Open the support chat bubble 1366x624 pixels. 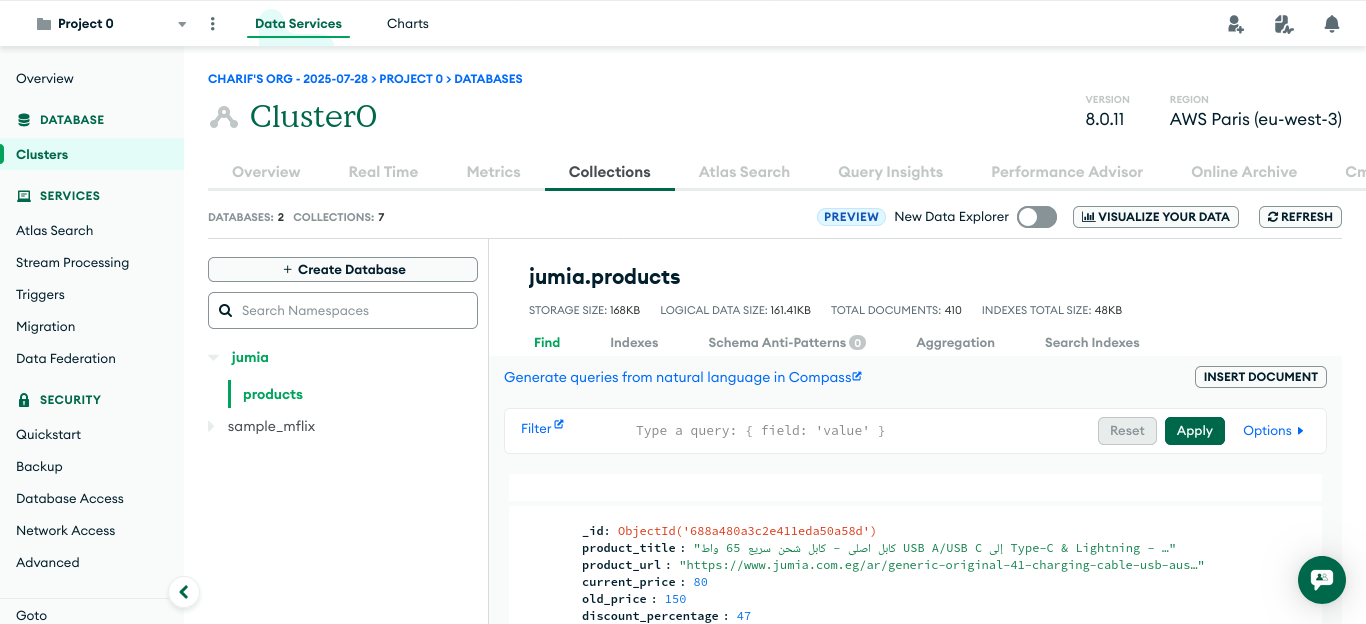click(x=1322, y=579)
